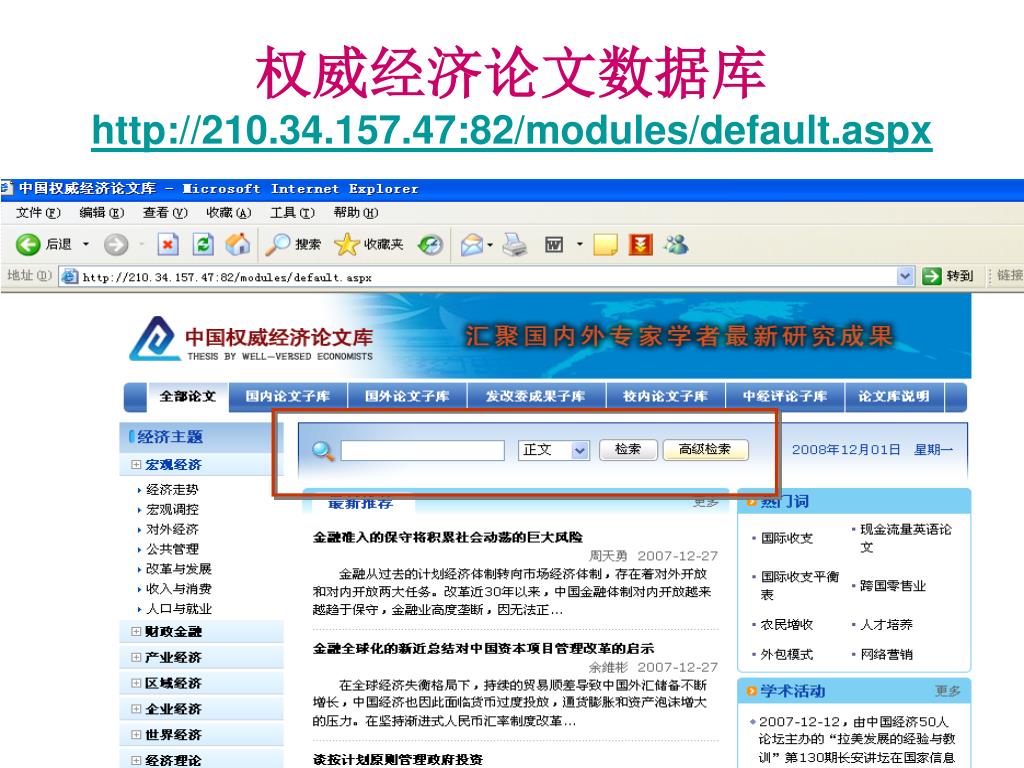Open the 编辑(E) menu
1024x768 pixels.
101,213
